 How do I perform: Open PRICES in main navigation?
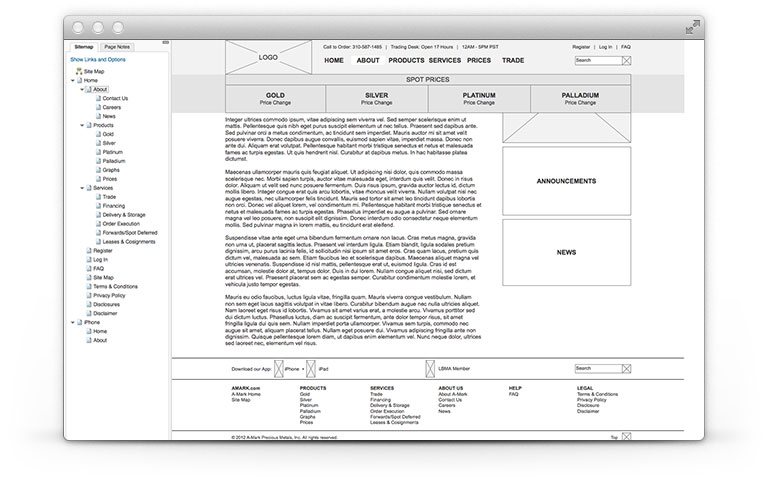pyautogui.click(x=479, y=60)
